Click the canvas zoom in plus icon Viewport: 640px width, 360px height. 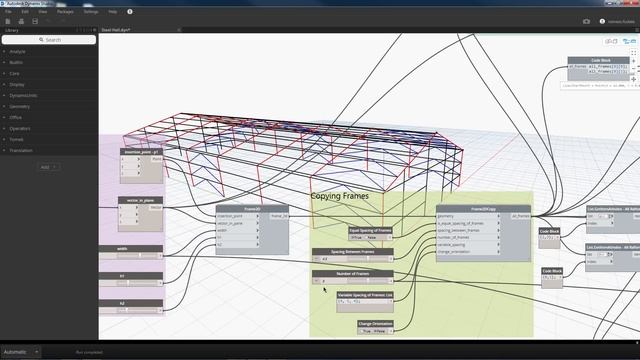coord(633,61)
